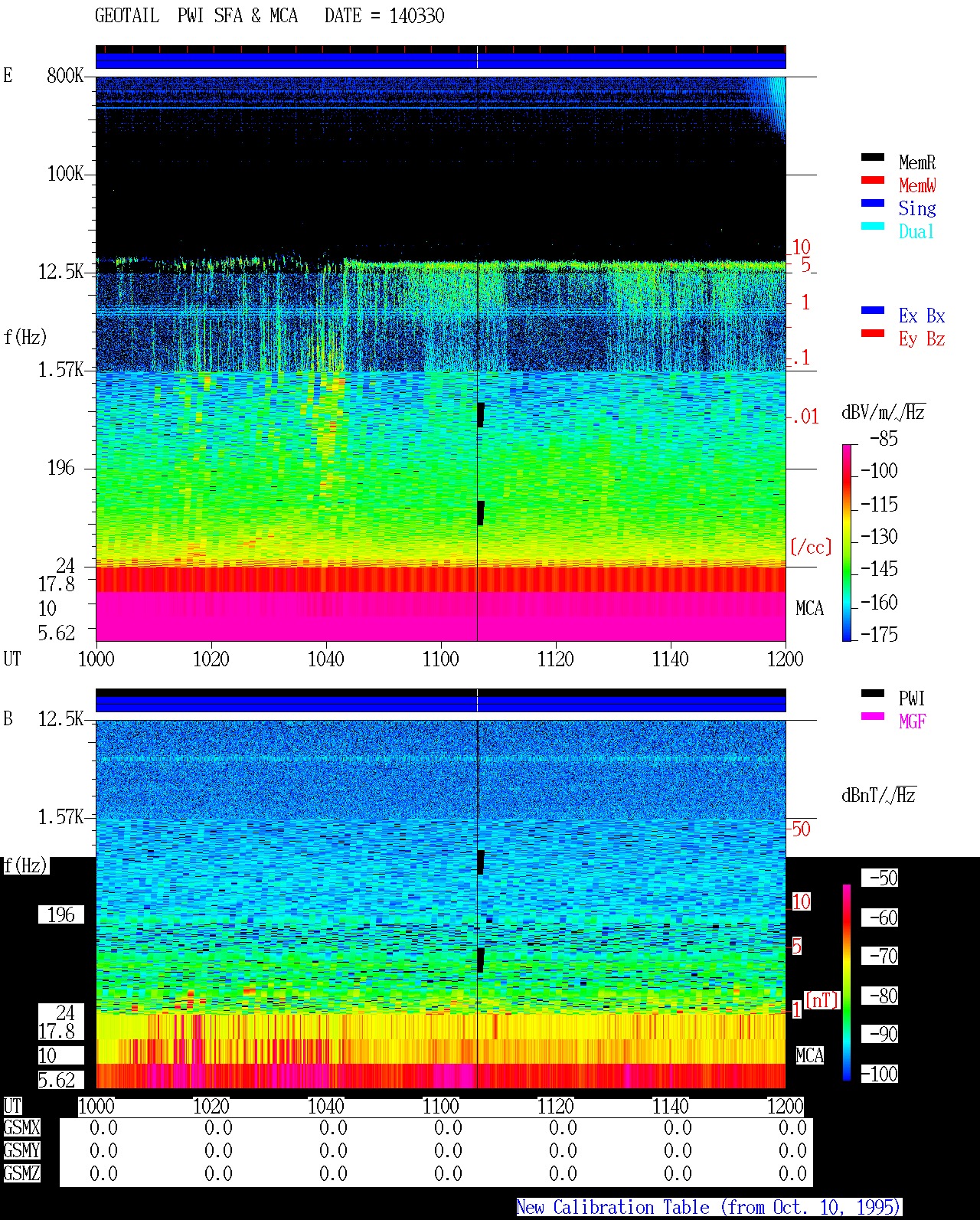
Task: Click the MemR legend label
Action: click(917, 162)
